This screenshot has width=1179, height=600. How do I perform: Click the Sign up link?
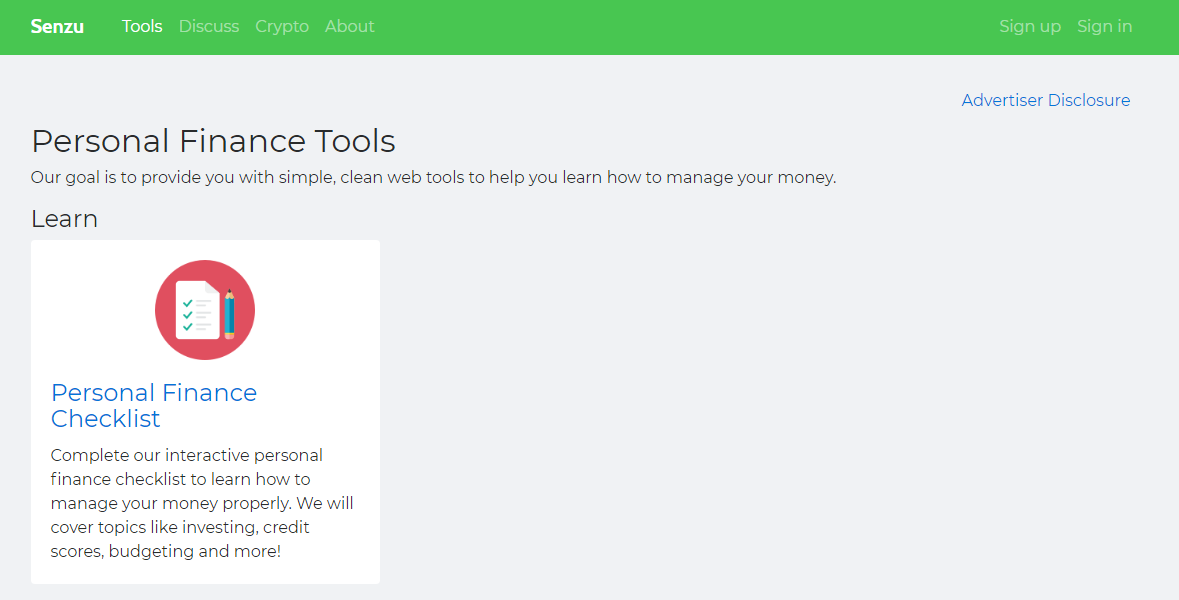(x=1030, y=27)
